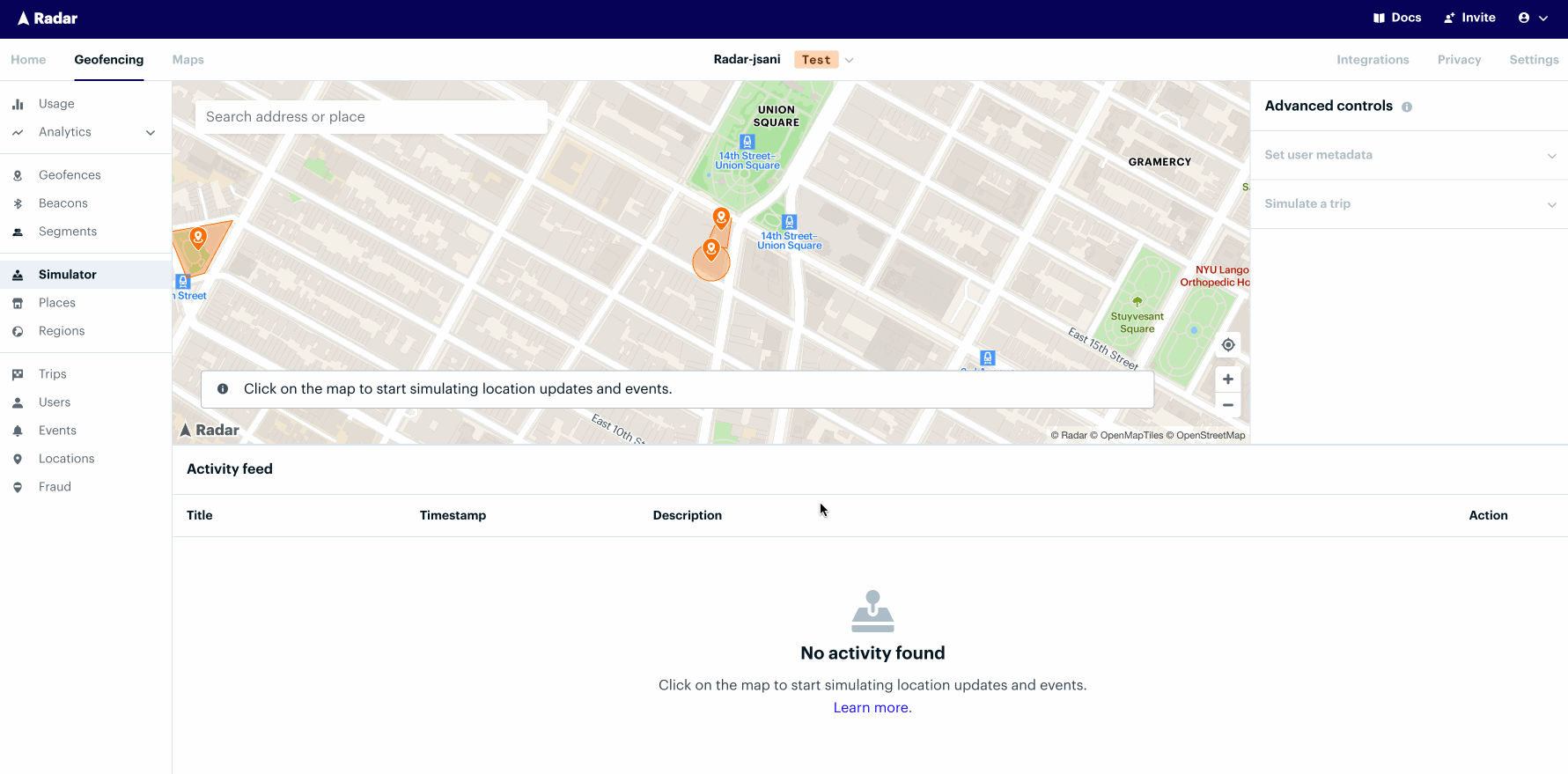The width and height of the screenshot is (1568, 774).
Task: Open Segments in the sidebar
Action: point(68,232)
